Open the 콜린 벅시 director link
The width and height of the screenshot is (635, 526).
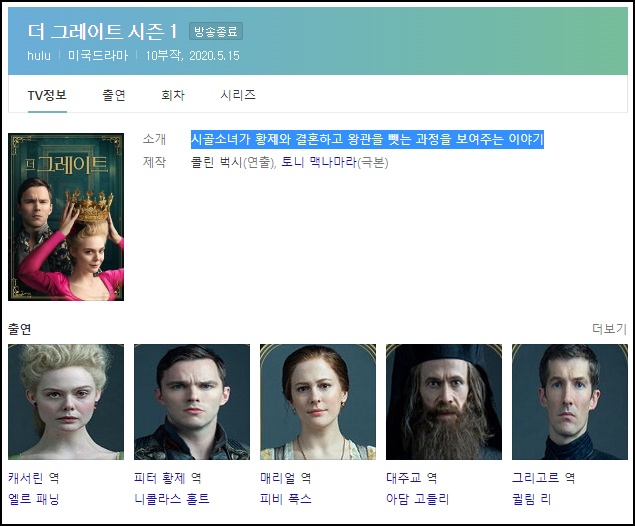[217, 162]
